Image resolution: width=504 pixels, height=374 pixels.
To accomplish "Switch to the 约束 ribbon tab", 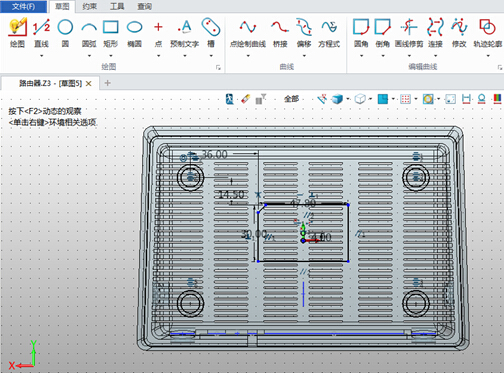I will coord(90,6).
